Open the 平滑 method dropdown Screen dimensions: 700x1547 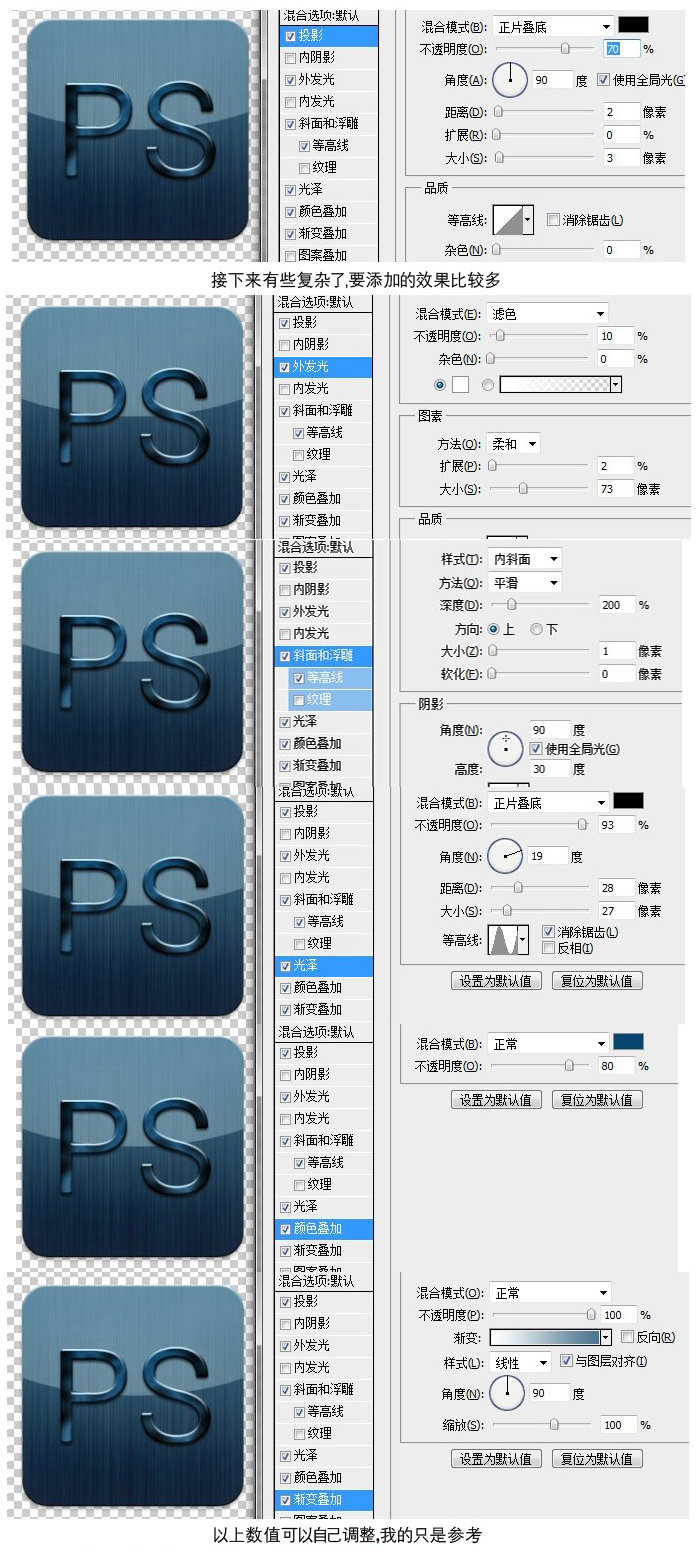click(x=525, y=582)
